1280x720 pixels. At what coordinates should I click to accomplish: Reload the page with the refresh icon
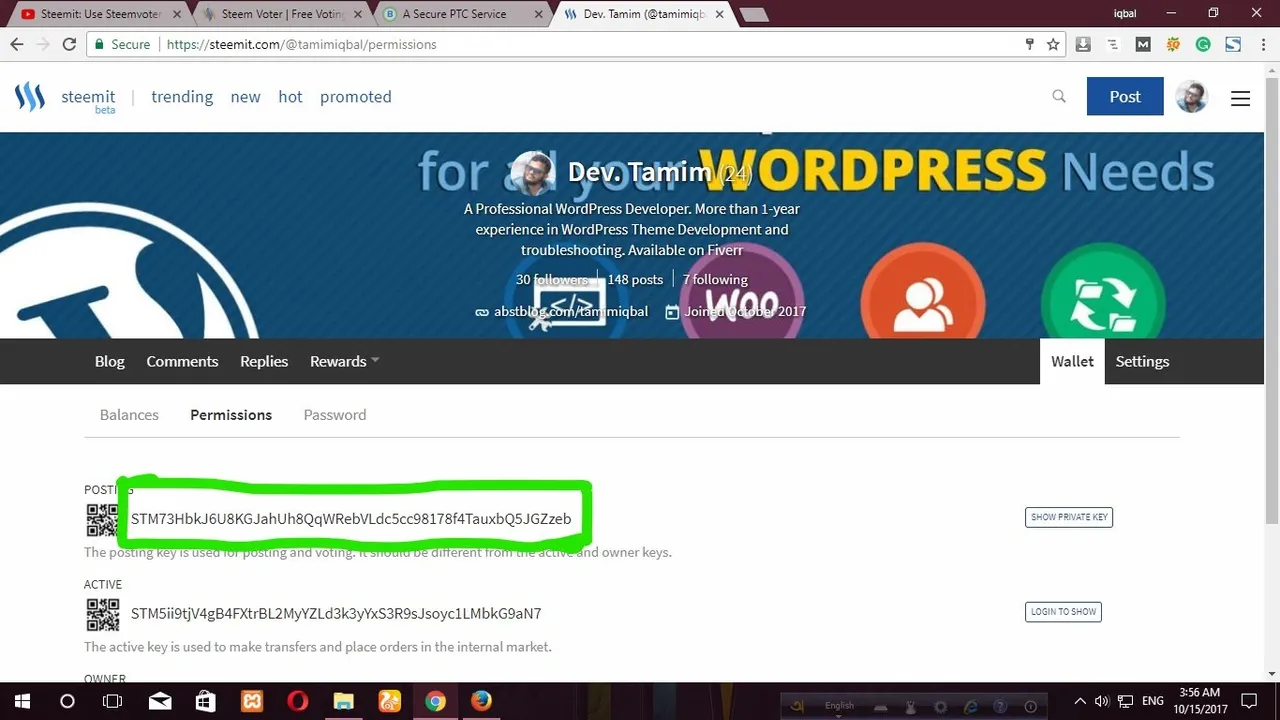(69, 44)
